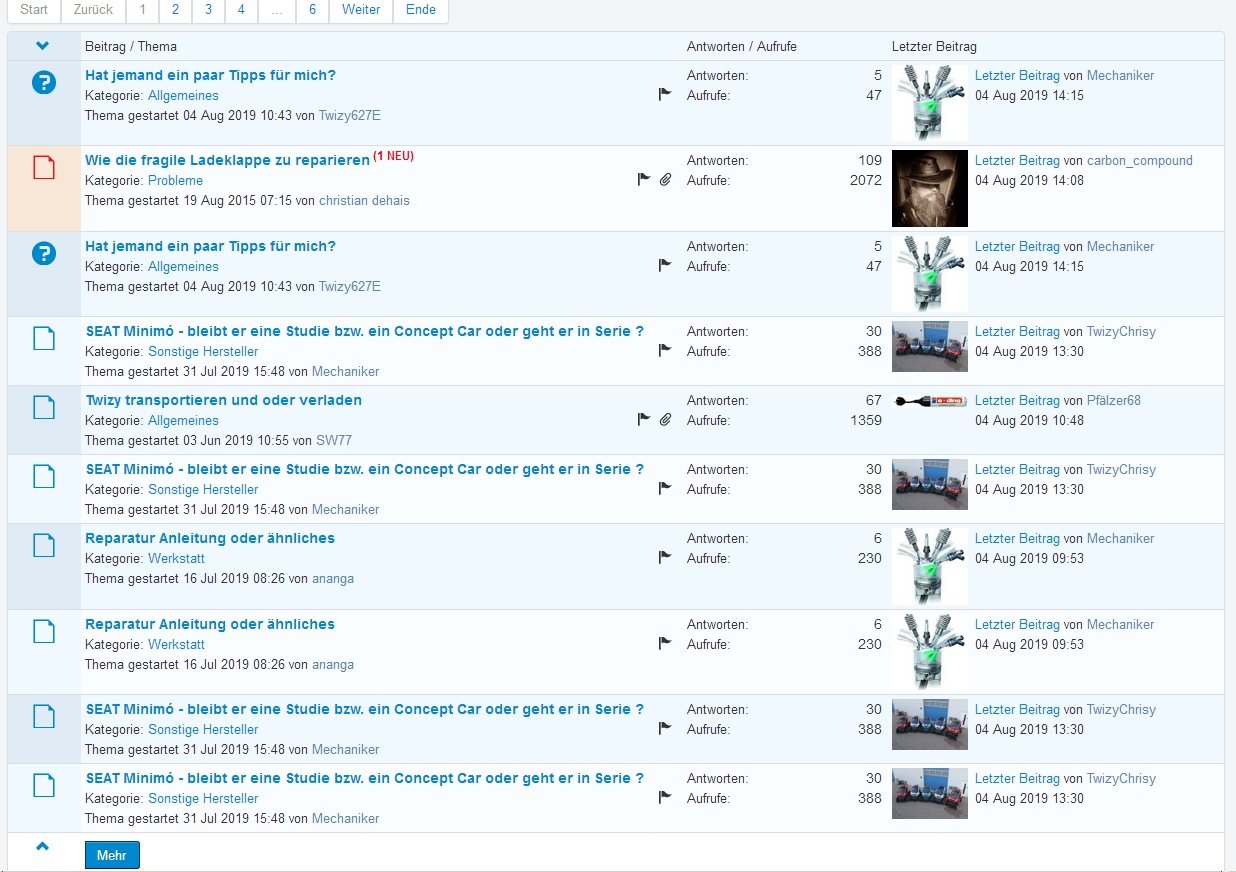This screenshot has height=872, width=1236.
Task: Click carbon_compound's avatar thumbnail
Action: 929,188
